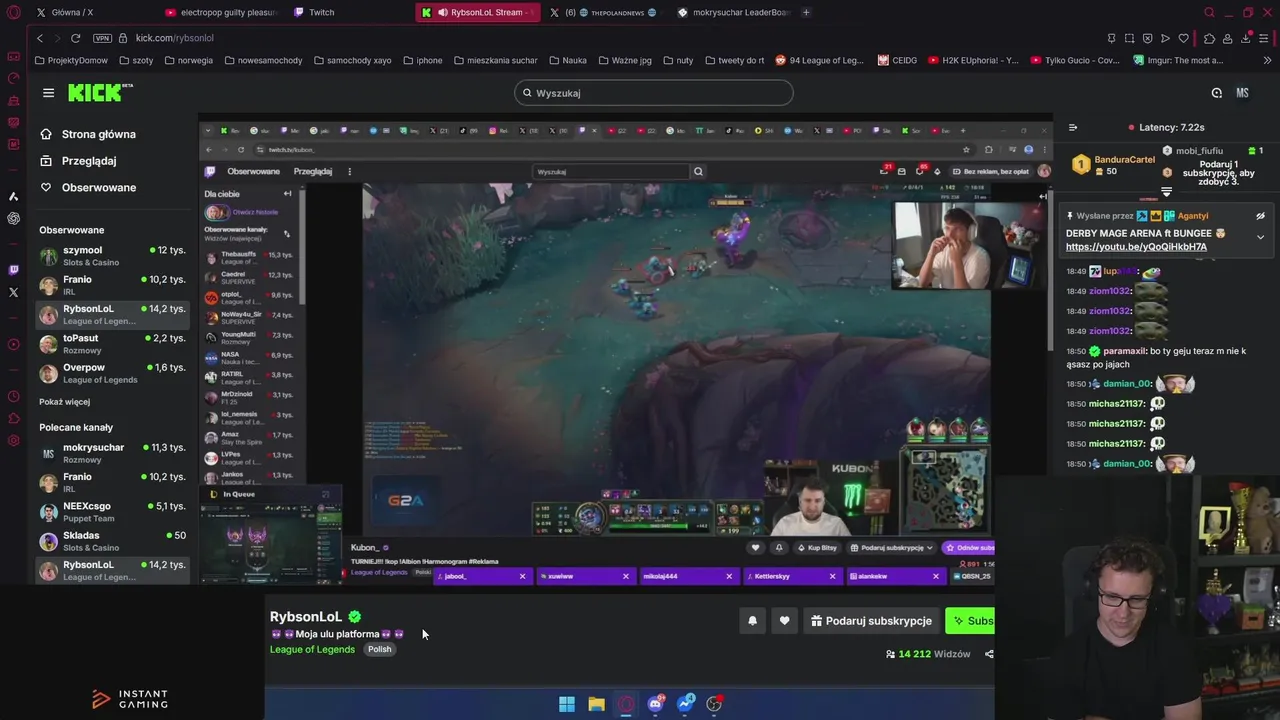1280x720 pixels.
Task: Click paramaxil username in chat
Action: pyautogui.click(x=1124, y=351)
